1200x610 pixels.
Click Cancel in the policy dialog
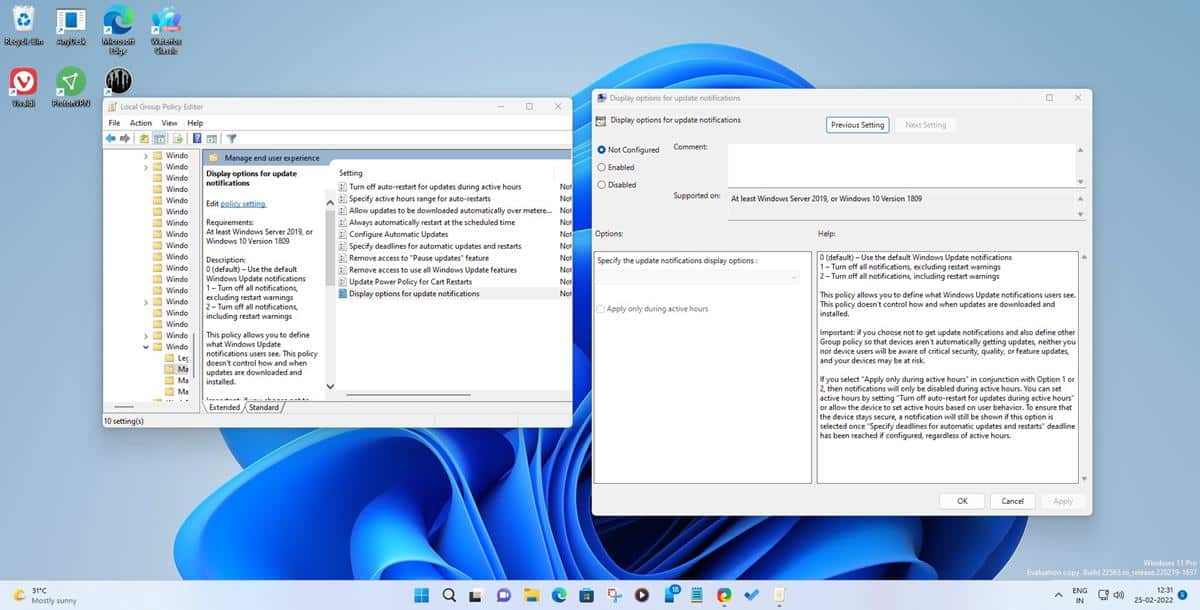tap(1012, 501)
